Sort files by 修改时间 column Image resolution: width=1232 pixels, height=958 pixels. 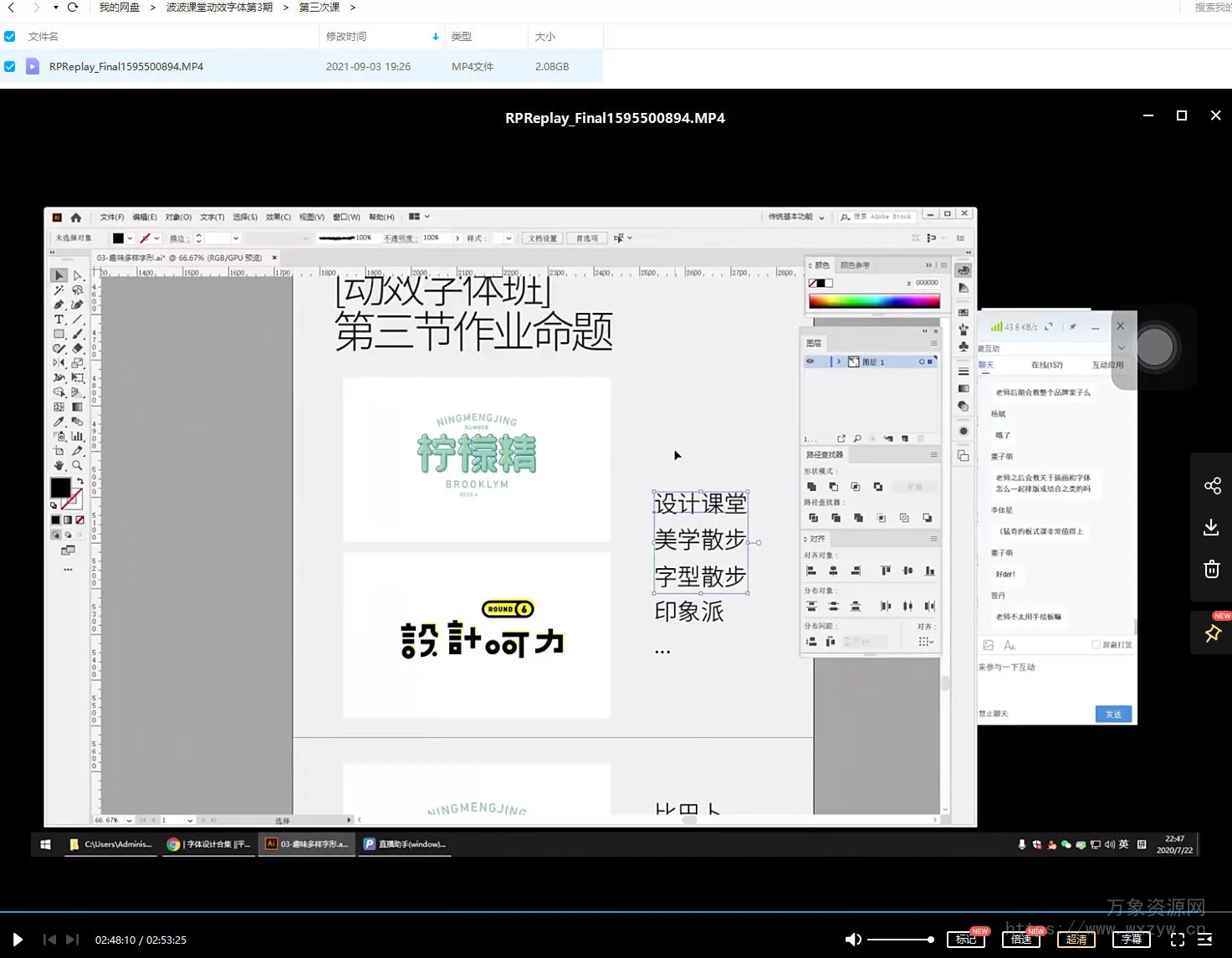346,37
